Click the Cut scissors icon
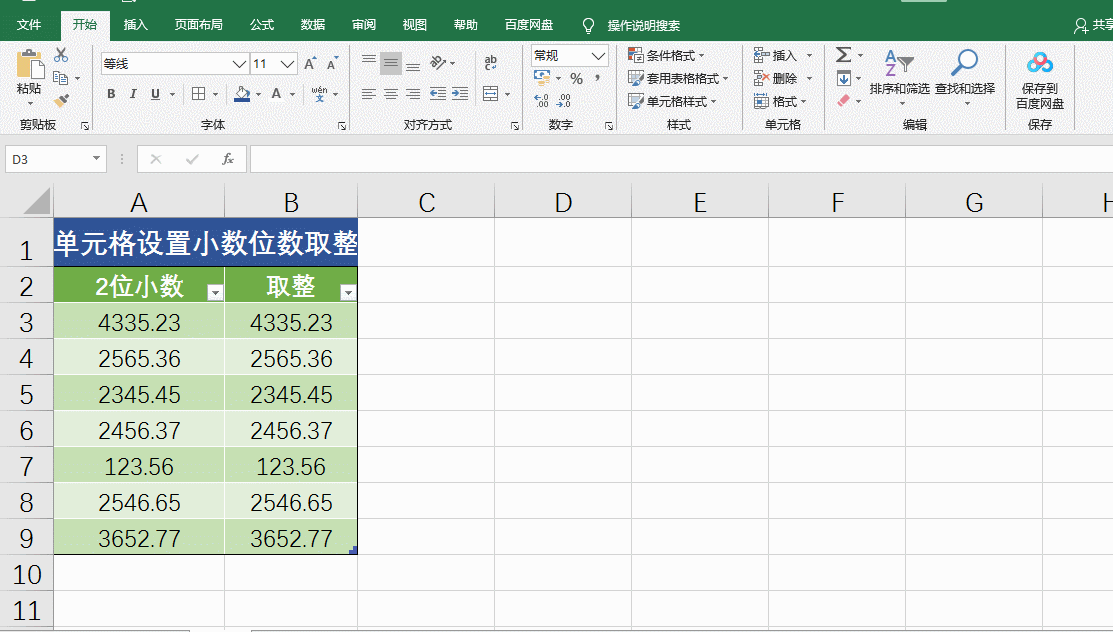 tap(61, 55)
